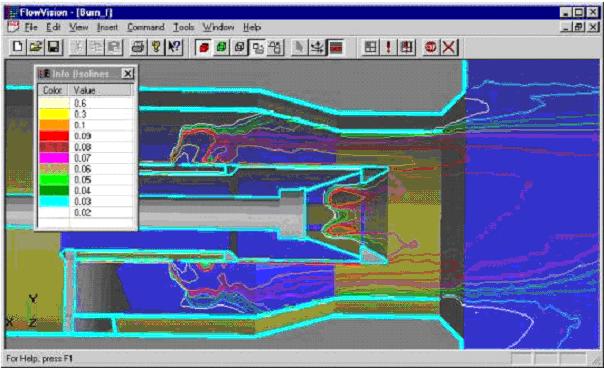
Task: Open the Insert menu
Action: click(x=107, y=27)
